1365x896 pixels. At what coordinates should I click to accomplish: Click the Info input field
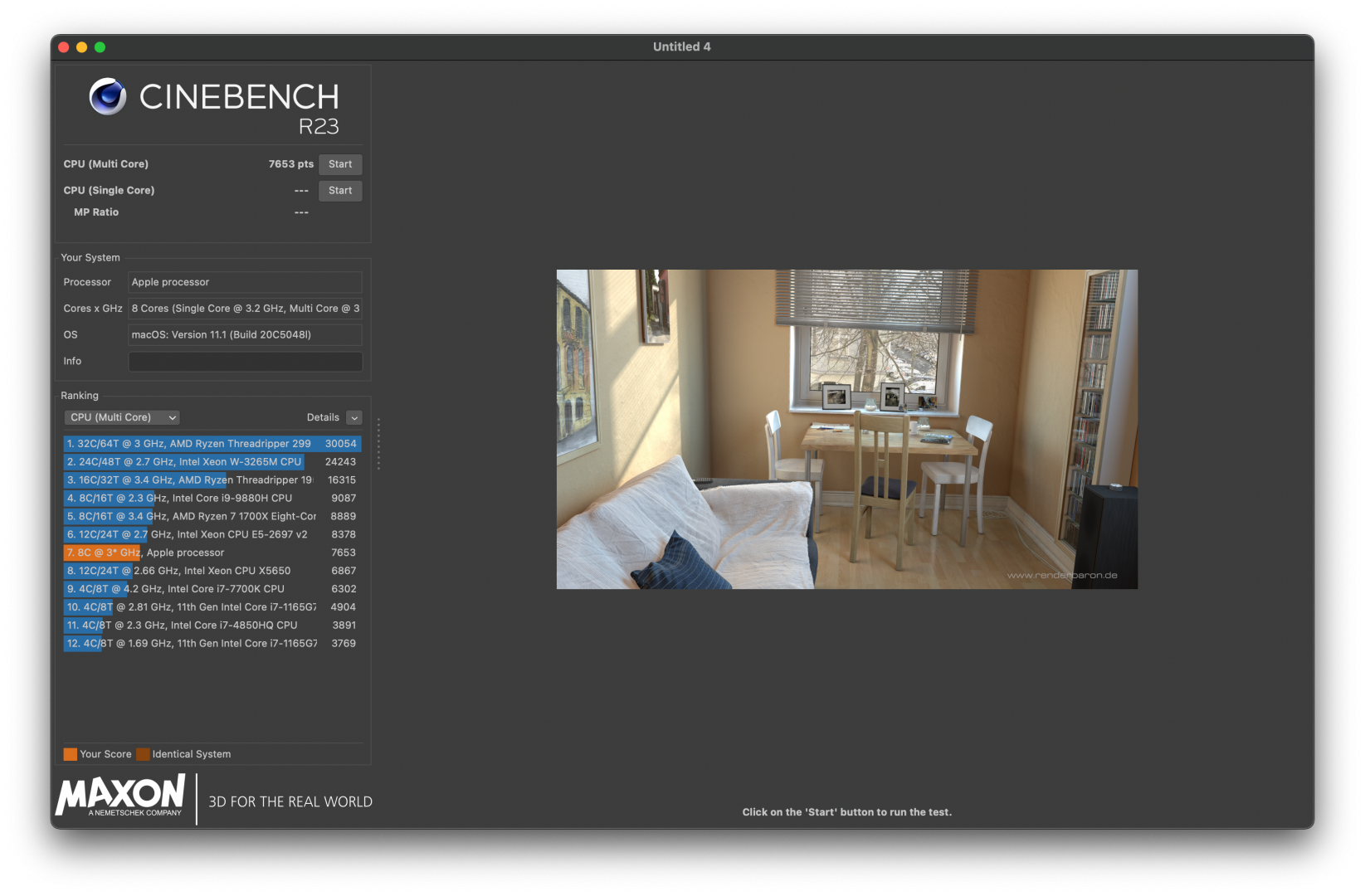(x=245, y=362)
